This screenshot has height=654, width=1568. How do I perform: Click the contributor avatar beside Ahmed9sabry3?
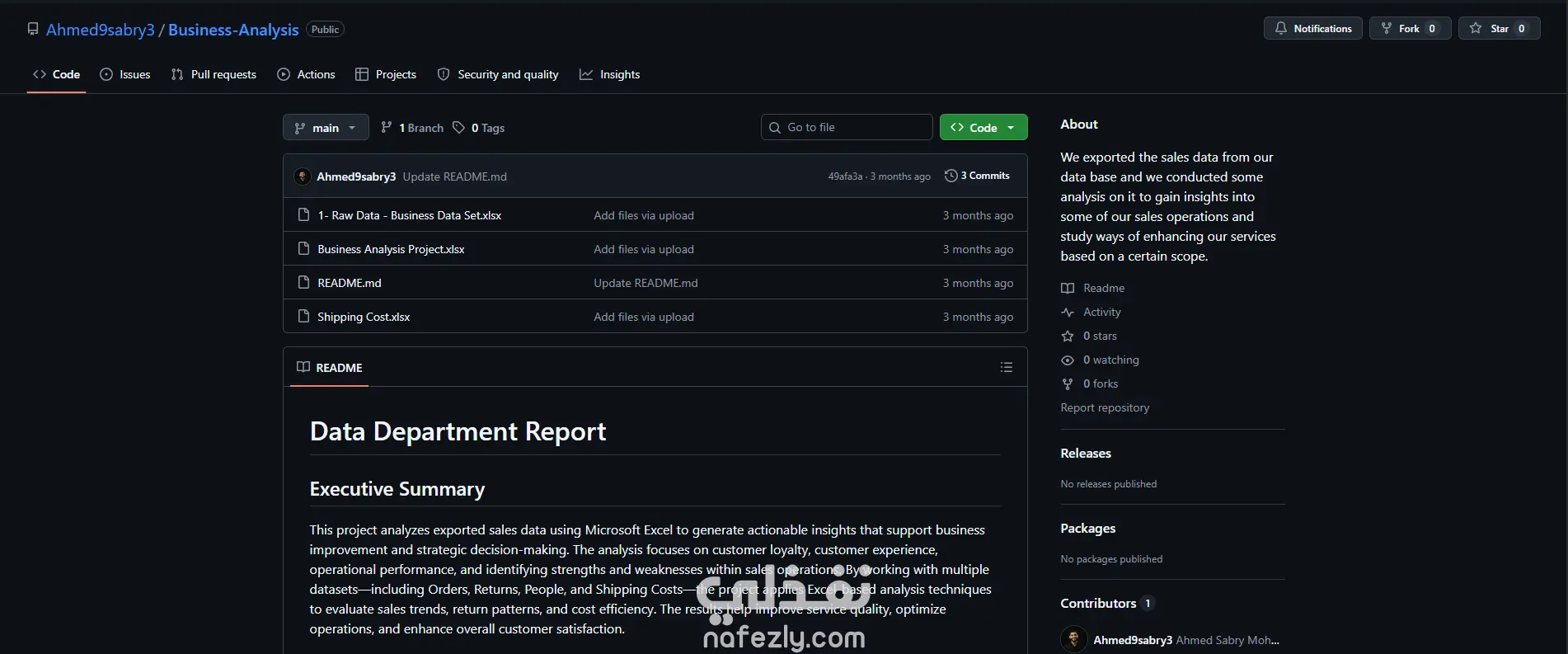click(x=1073, y=639)
